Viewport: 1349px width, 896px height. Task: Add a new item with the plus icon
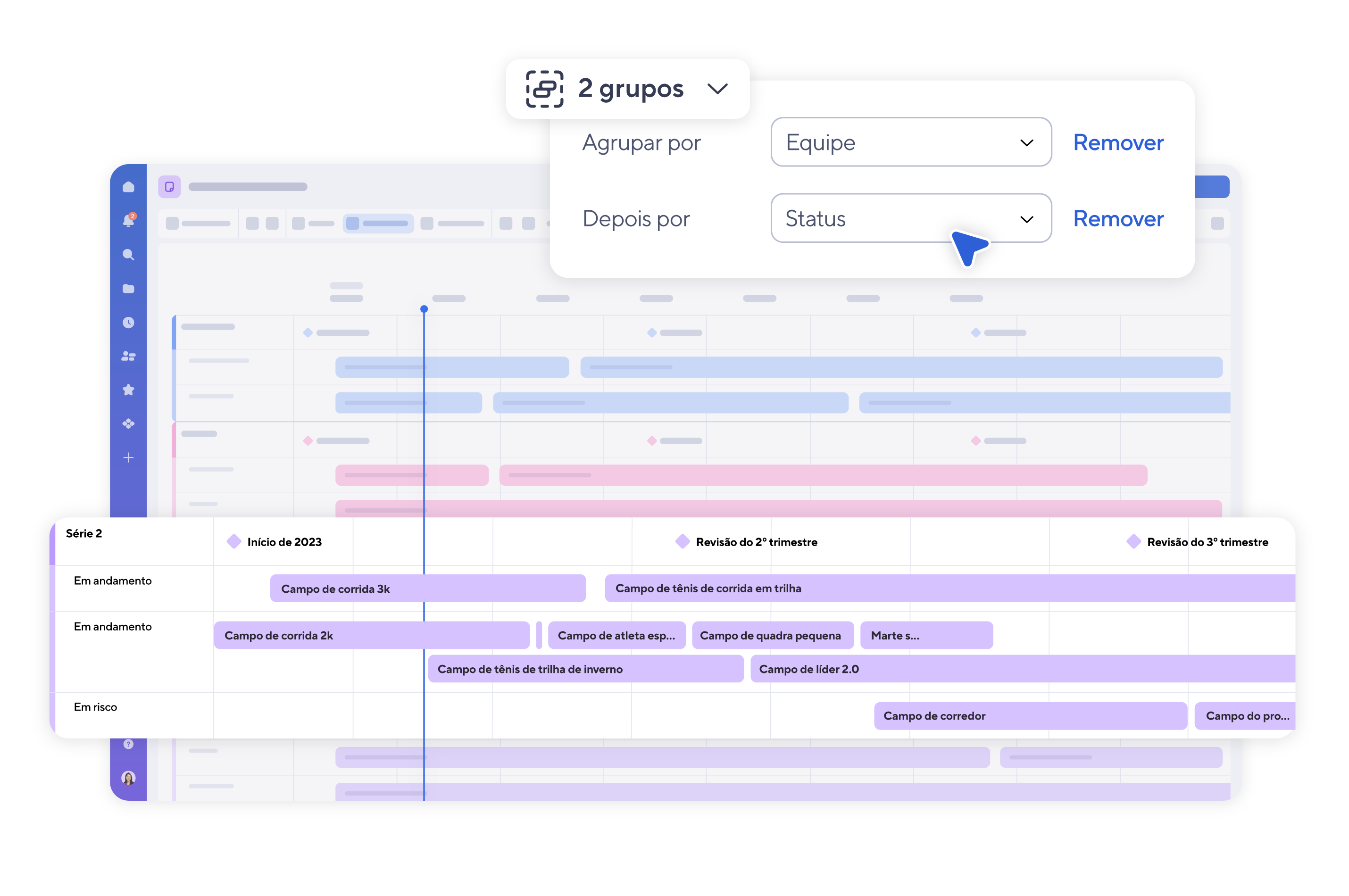click(129, 457)
